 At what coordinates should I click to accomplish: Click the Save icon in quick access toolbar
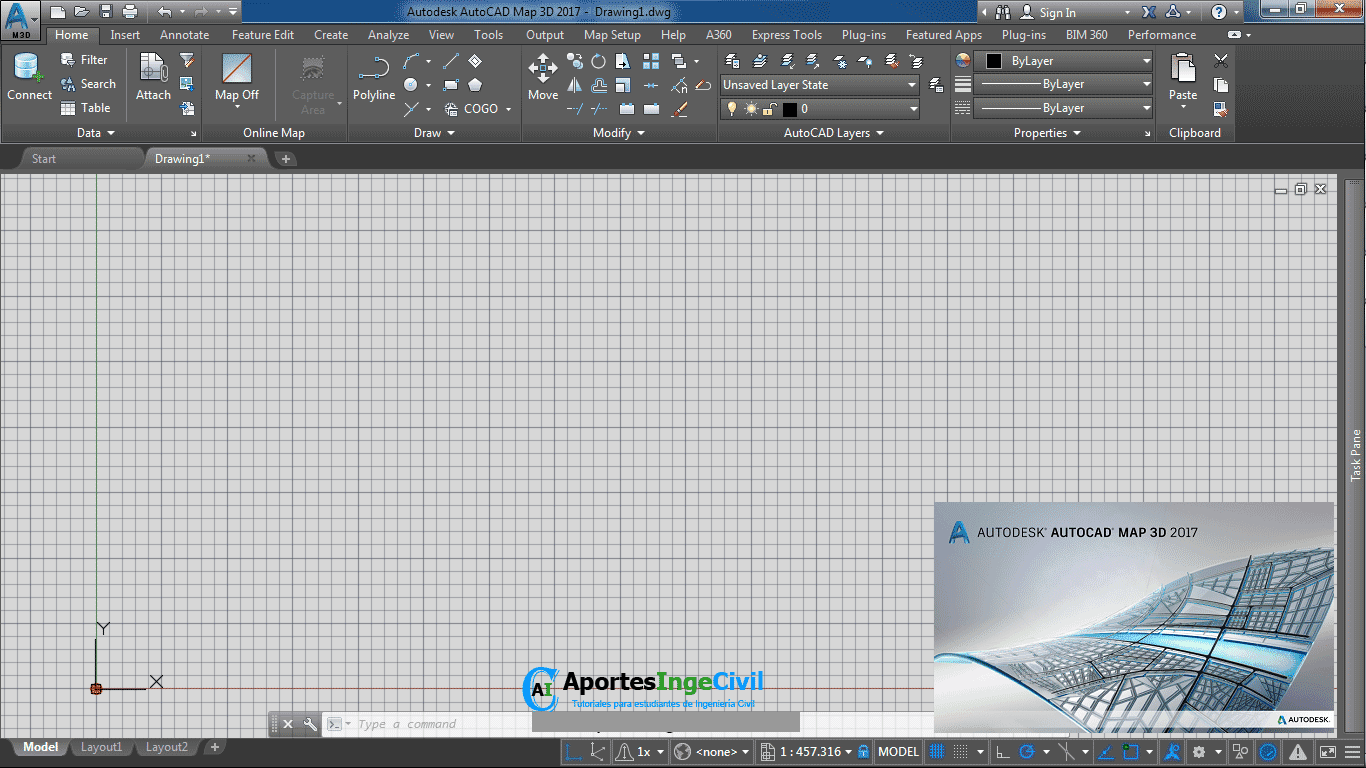click(x=105, y=12)
